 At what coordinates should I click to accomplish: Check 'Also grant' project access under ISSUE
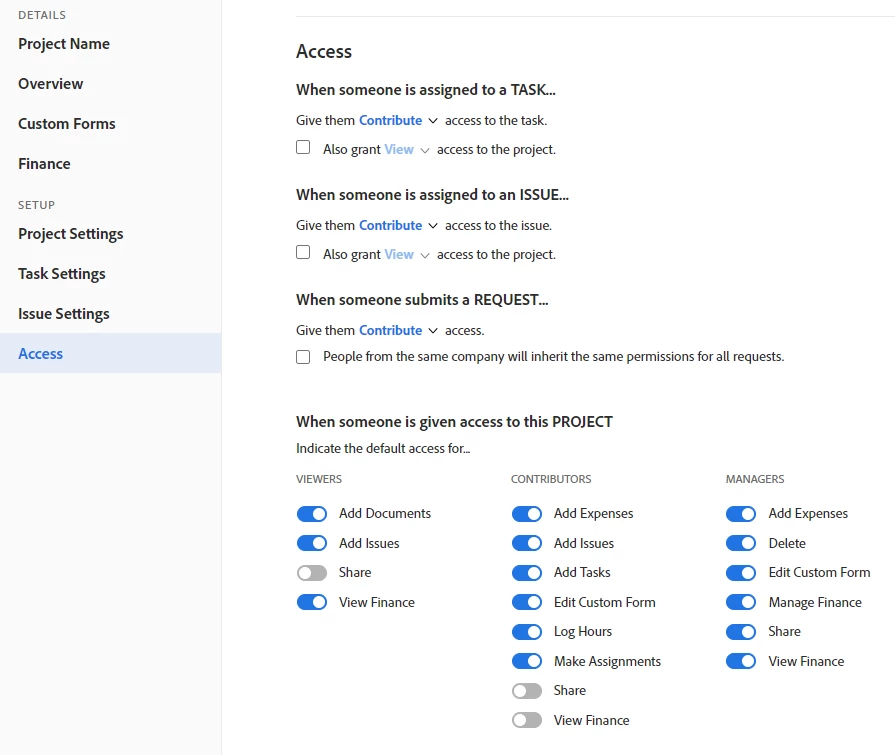click(x=303, y=252)
